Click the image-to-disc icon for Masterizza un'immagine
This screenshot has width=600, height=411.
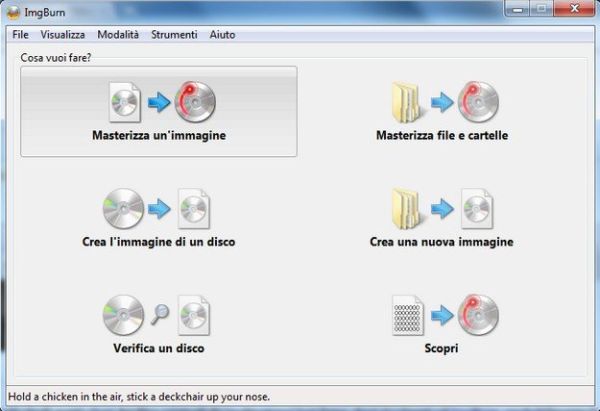160,101
